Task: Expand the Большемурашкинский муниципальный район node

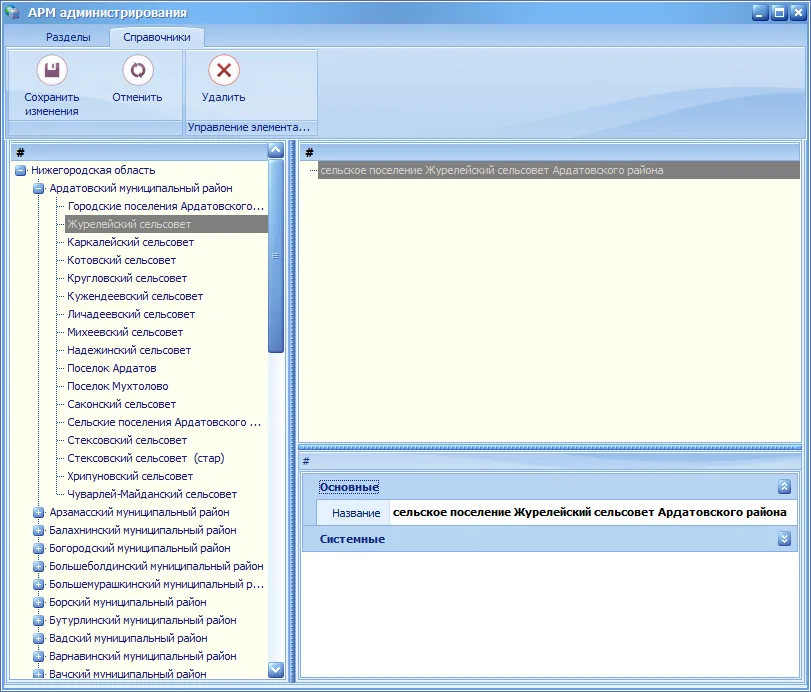Action: (x=38, y=584)
